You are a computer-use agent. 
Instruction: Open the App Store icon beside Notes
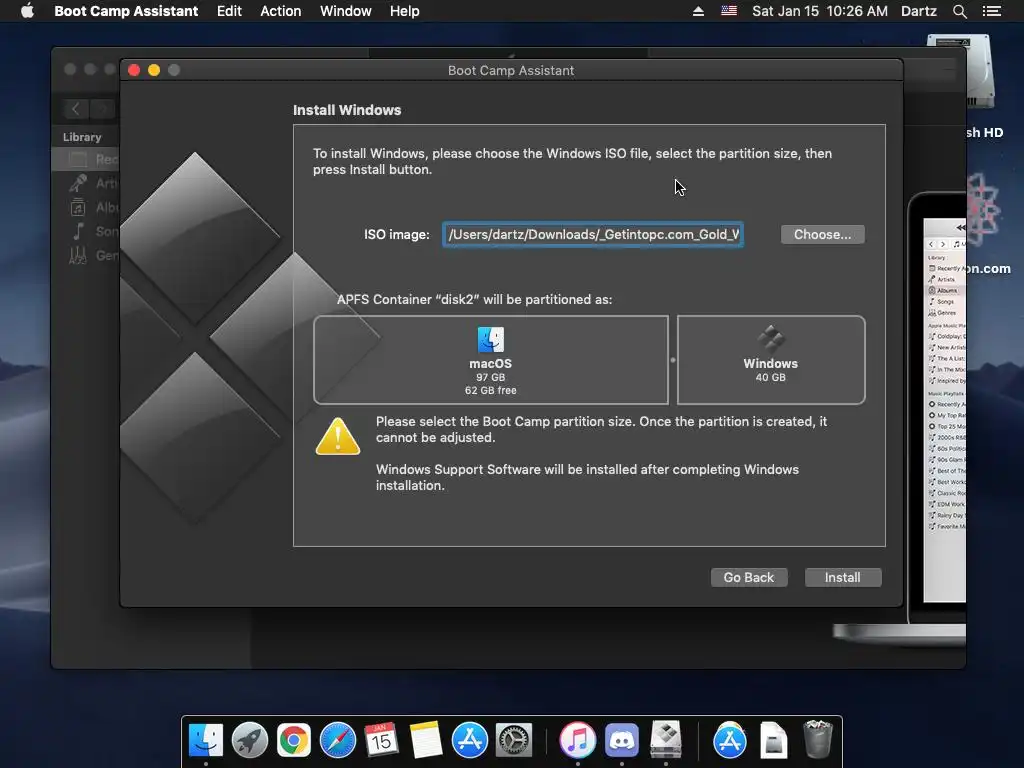pos(470,741)
